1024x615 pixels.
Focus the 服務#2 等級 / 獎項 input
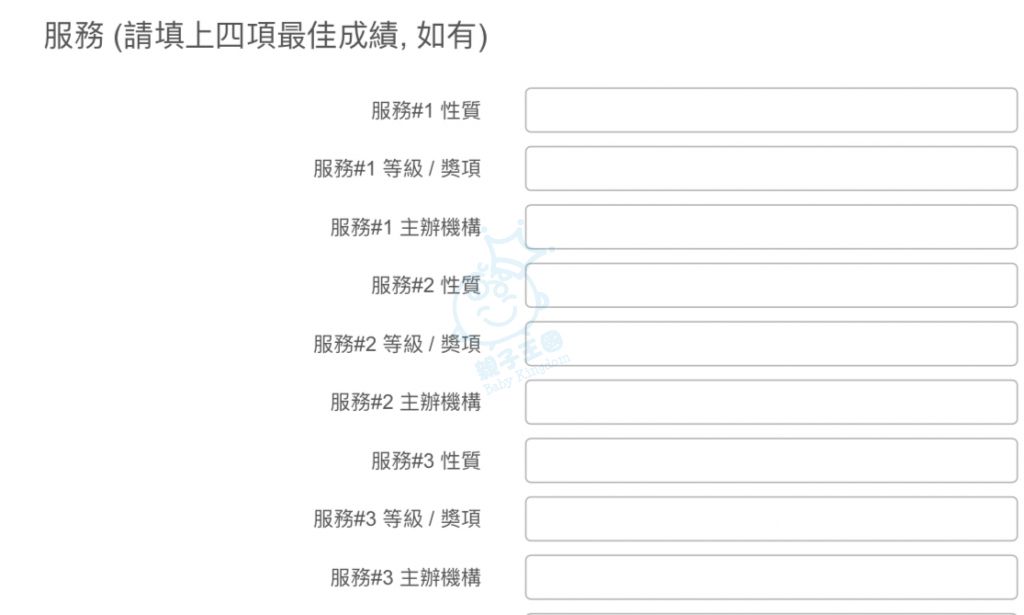point(770,344)
